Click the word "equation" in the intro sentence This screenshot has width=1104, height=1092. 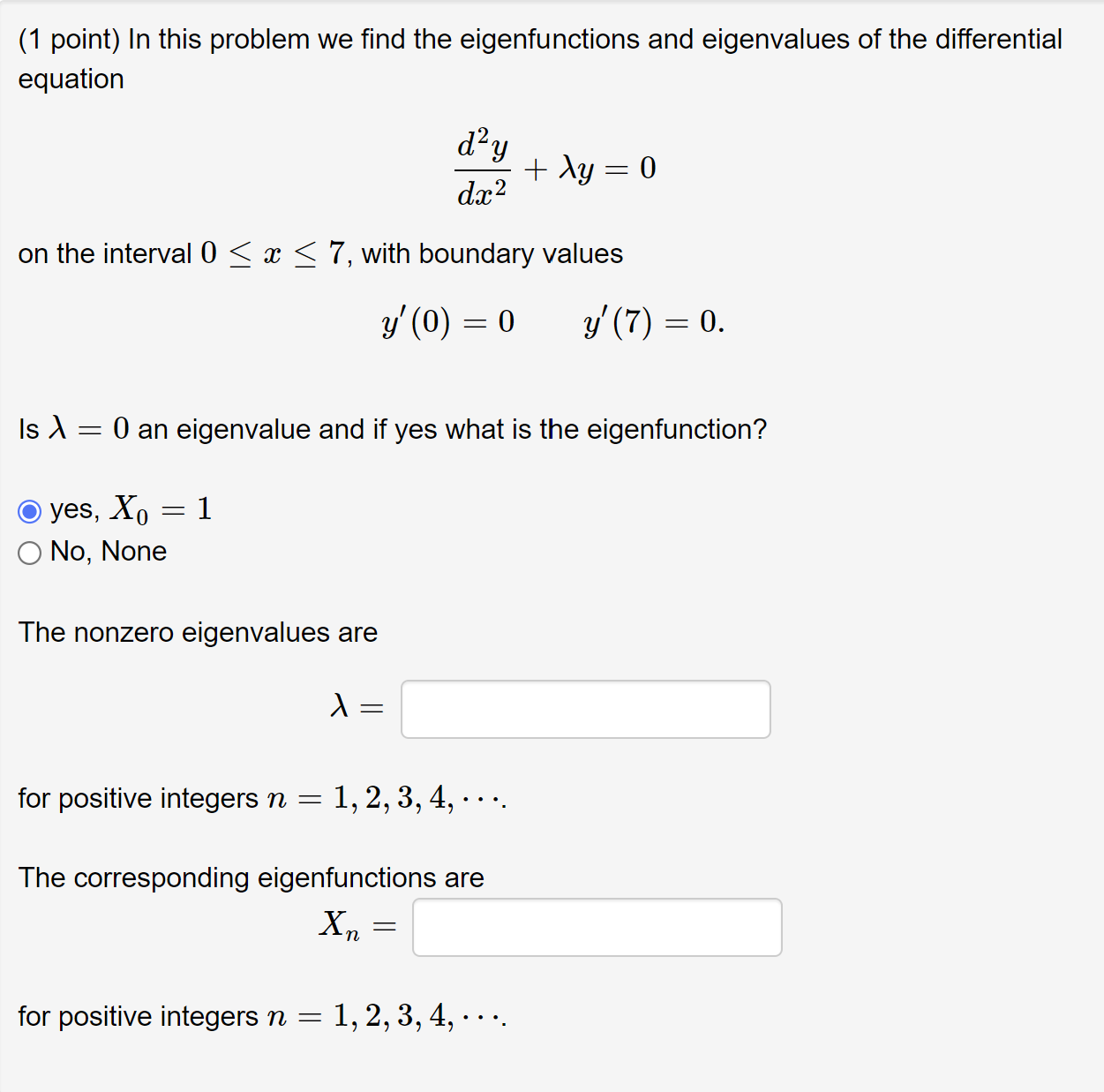70,79
